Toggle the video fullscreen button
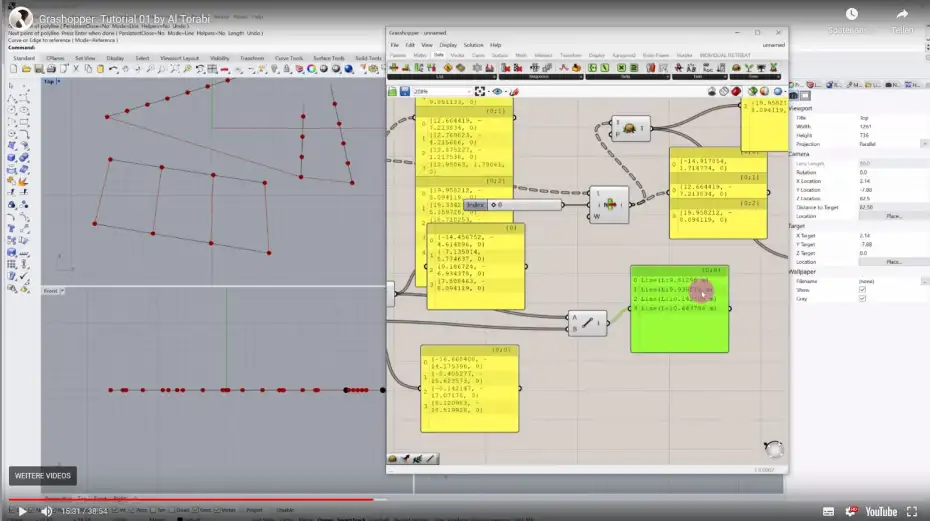Screen dimensions: 930x521 (x=912, y=512)
